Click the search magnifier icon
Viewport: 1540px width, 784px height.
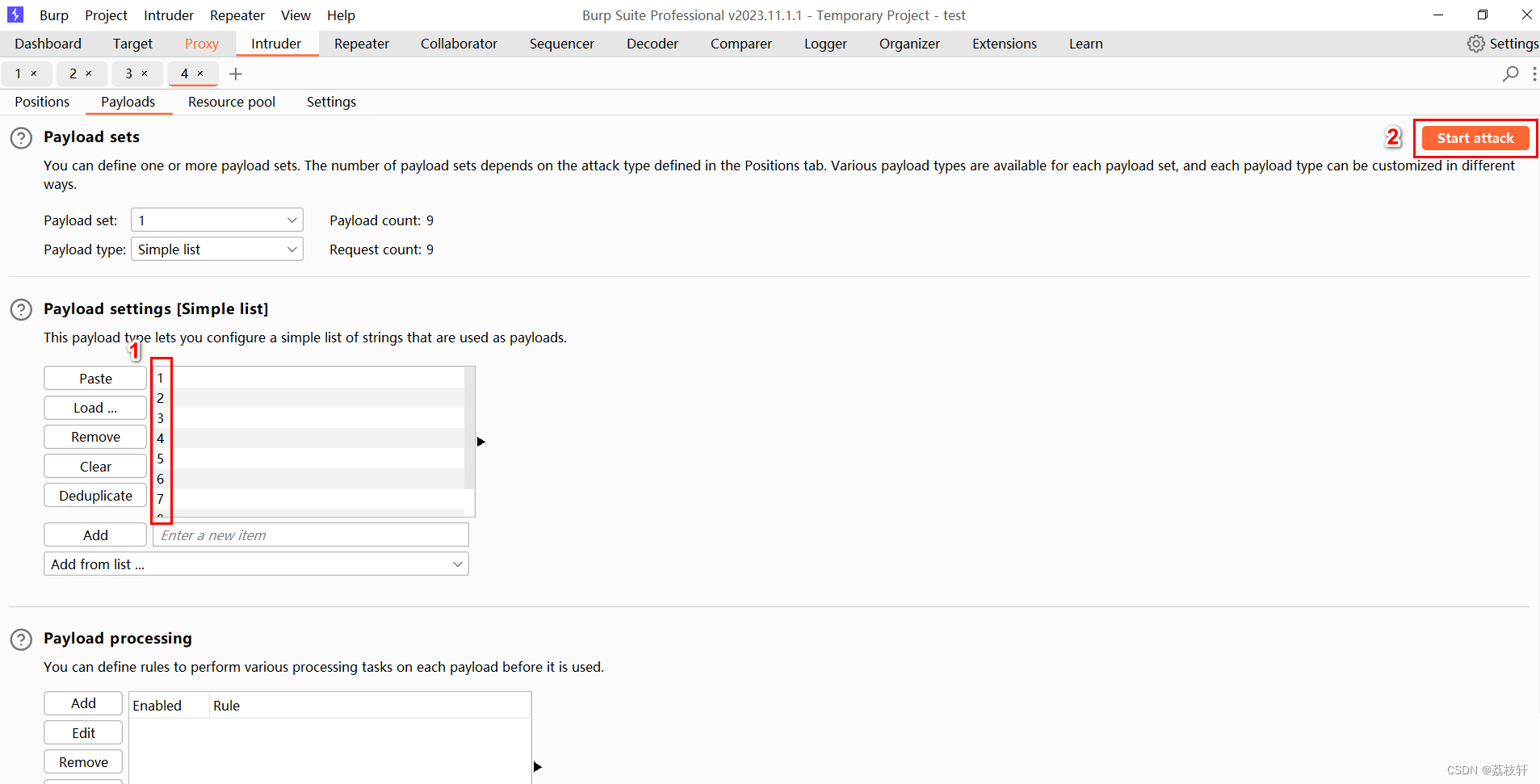tap(1510, 73)
